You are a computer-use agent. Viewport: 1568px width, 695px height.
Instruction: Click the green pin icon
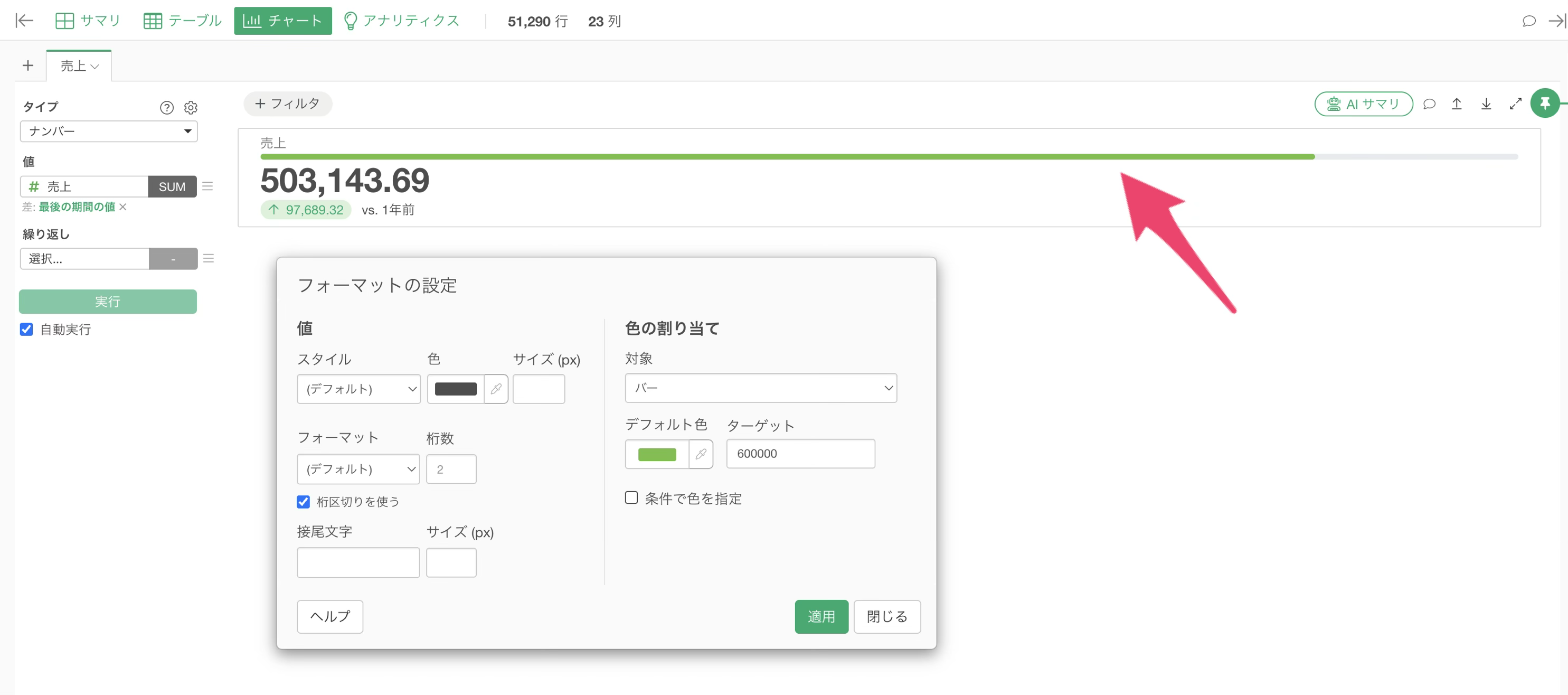point(1544,104)
